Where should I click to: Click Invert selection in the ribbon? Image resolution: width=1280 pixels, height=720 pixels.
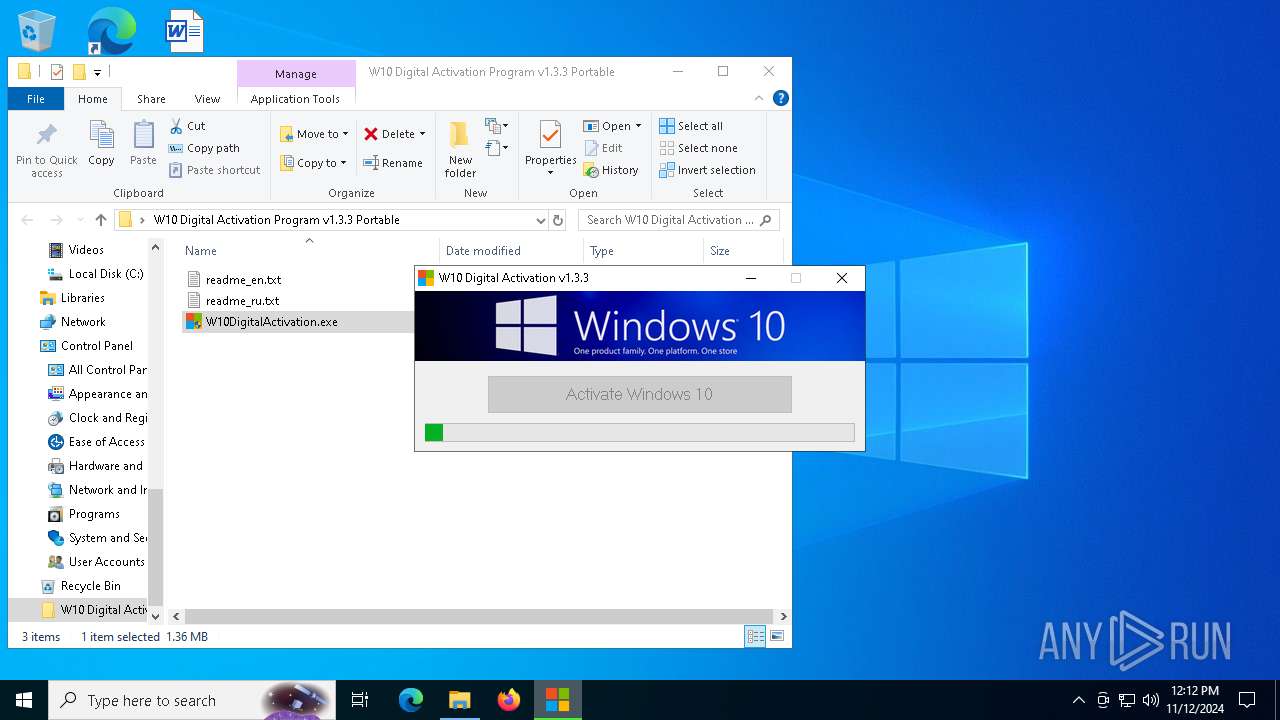pos(708,170)
